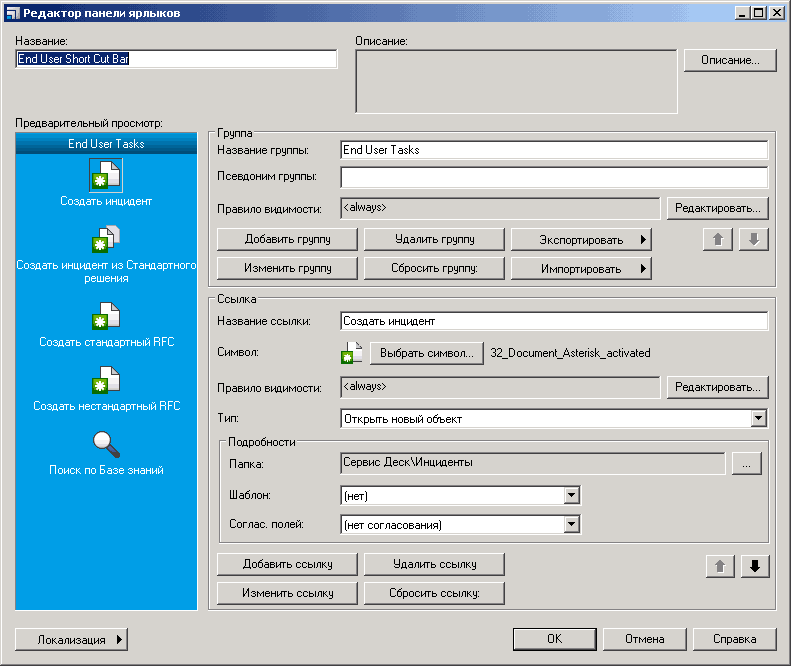Click the 'Создать стандартный RFC' label

106,342
